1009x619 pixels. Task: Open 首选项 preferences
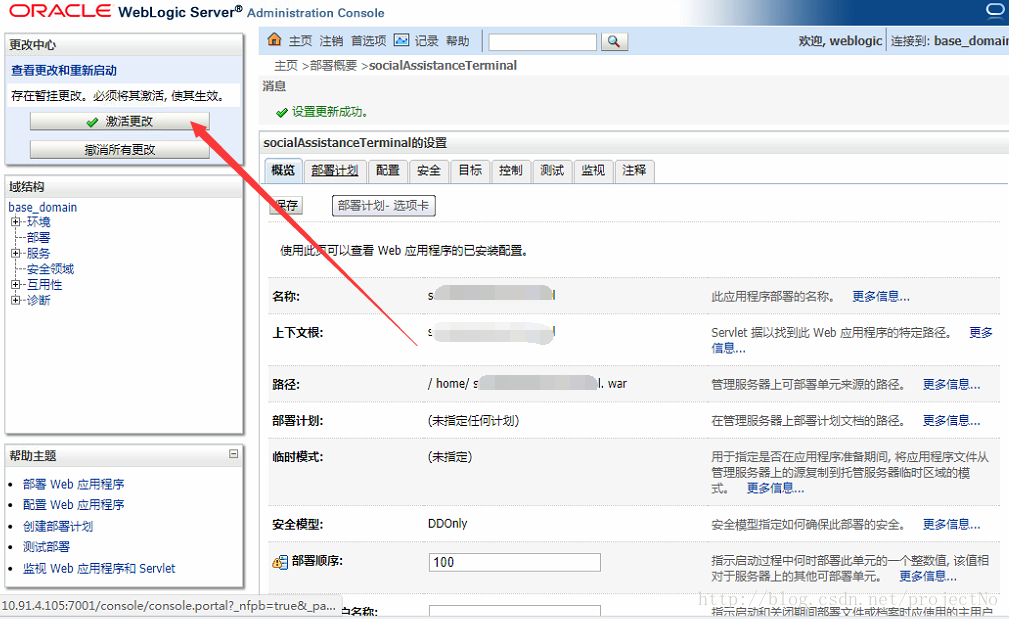pos(368,41)
